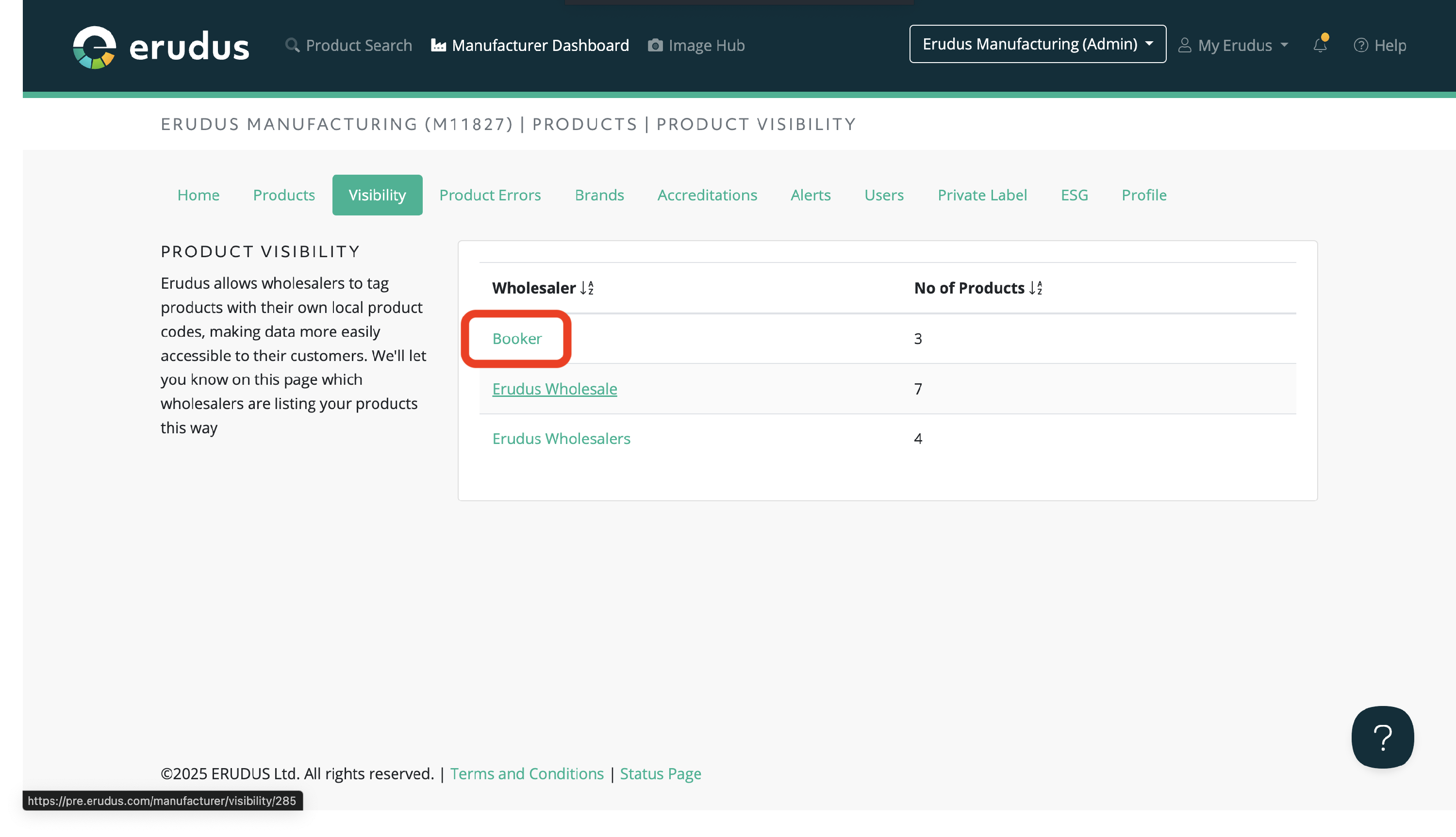Screen dimensions: 1456x837
Task: Click the Erudus logo icon
Action: [x=94, y=47]
